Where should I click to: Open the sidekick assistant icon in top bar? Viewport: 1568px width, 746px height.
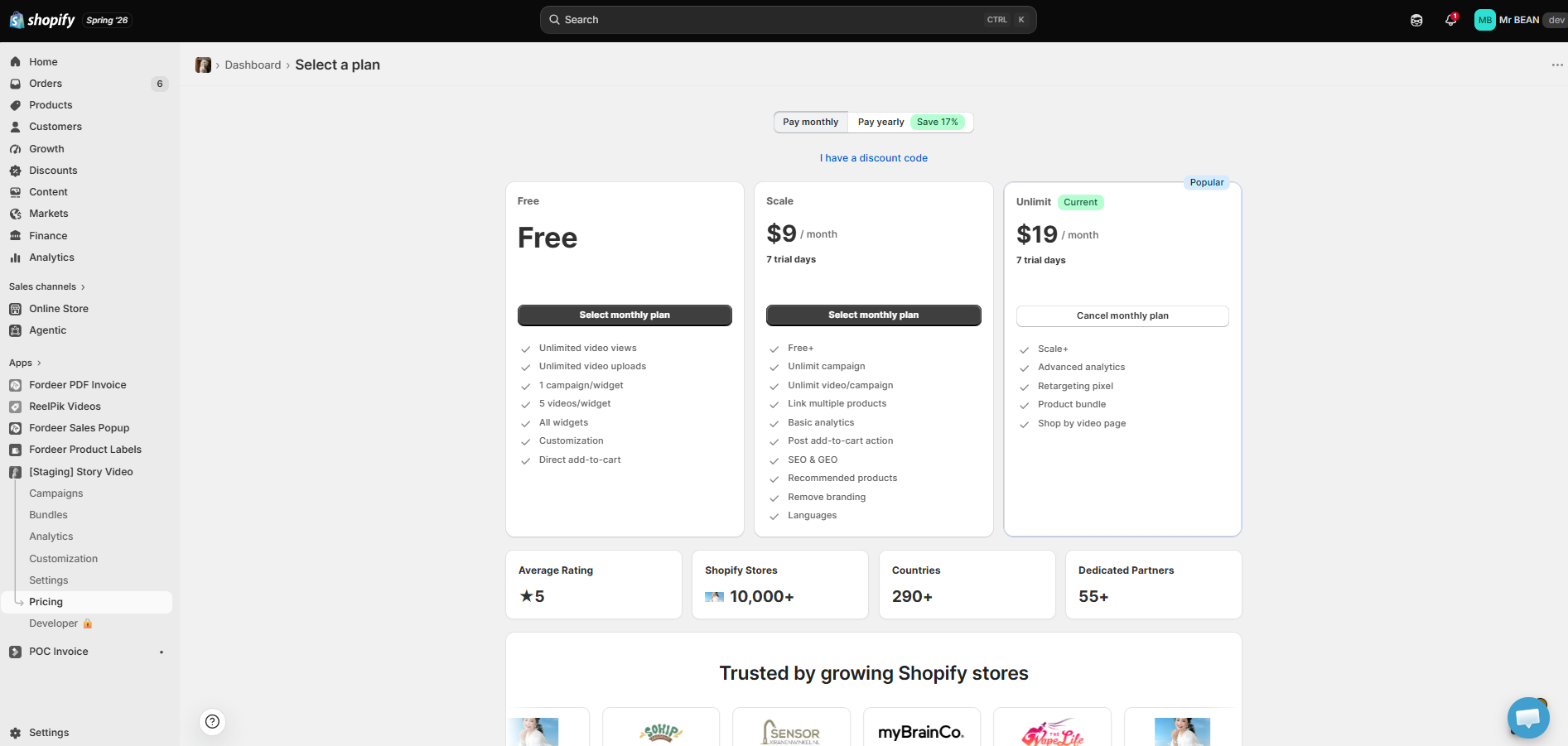[1416, 20]
